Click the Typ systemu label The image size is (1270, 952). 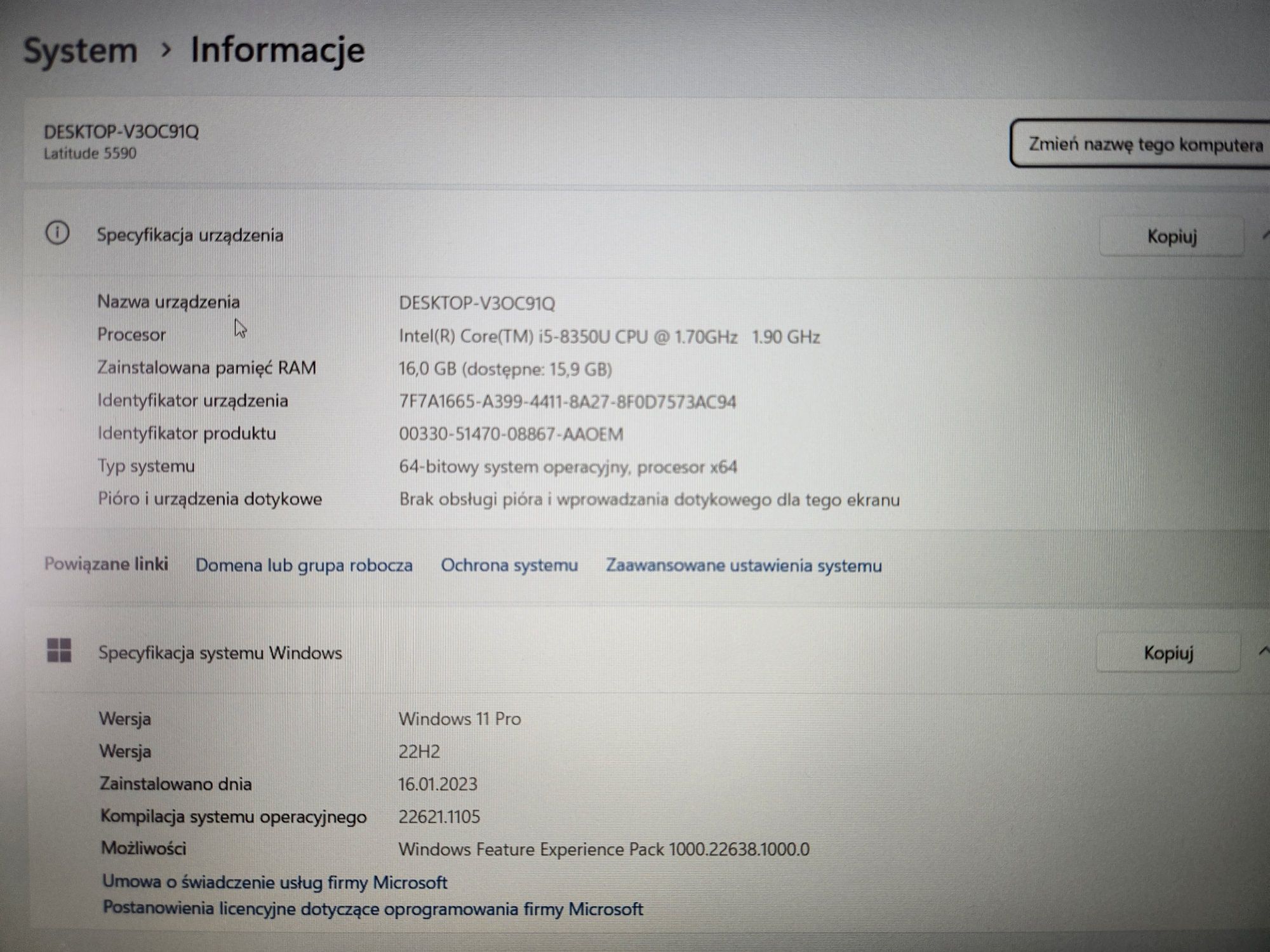pyautogui.click(x=146, y=466)
